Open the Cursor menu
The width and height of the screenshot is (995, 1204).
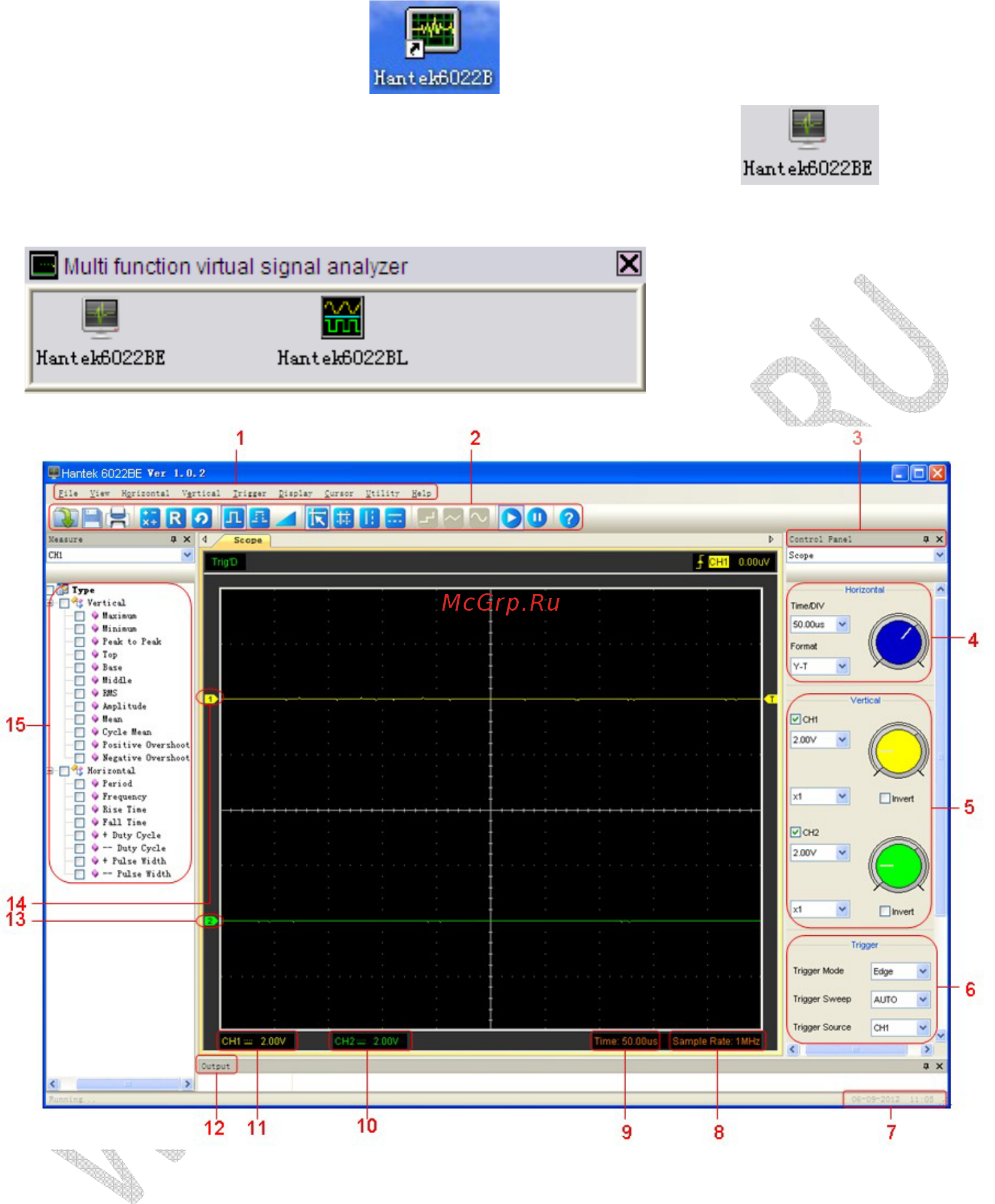tap(339, 493)
